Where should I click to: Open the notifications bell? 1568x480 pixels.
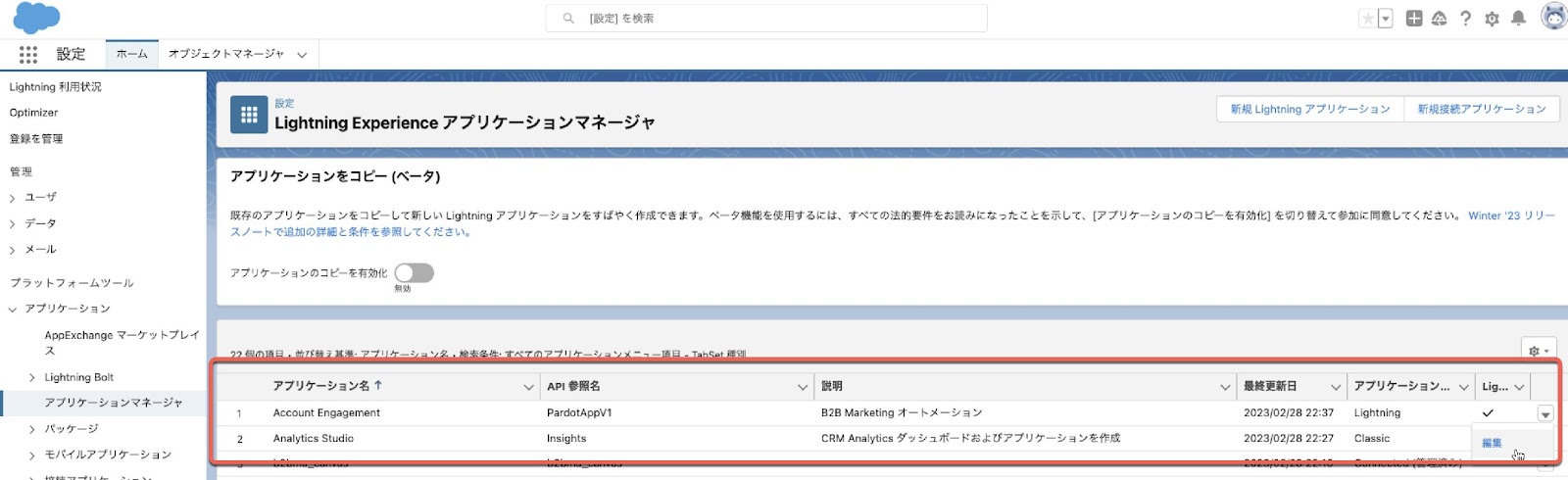pos(1518,19)
